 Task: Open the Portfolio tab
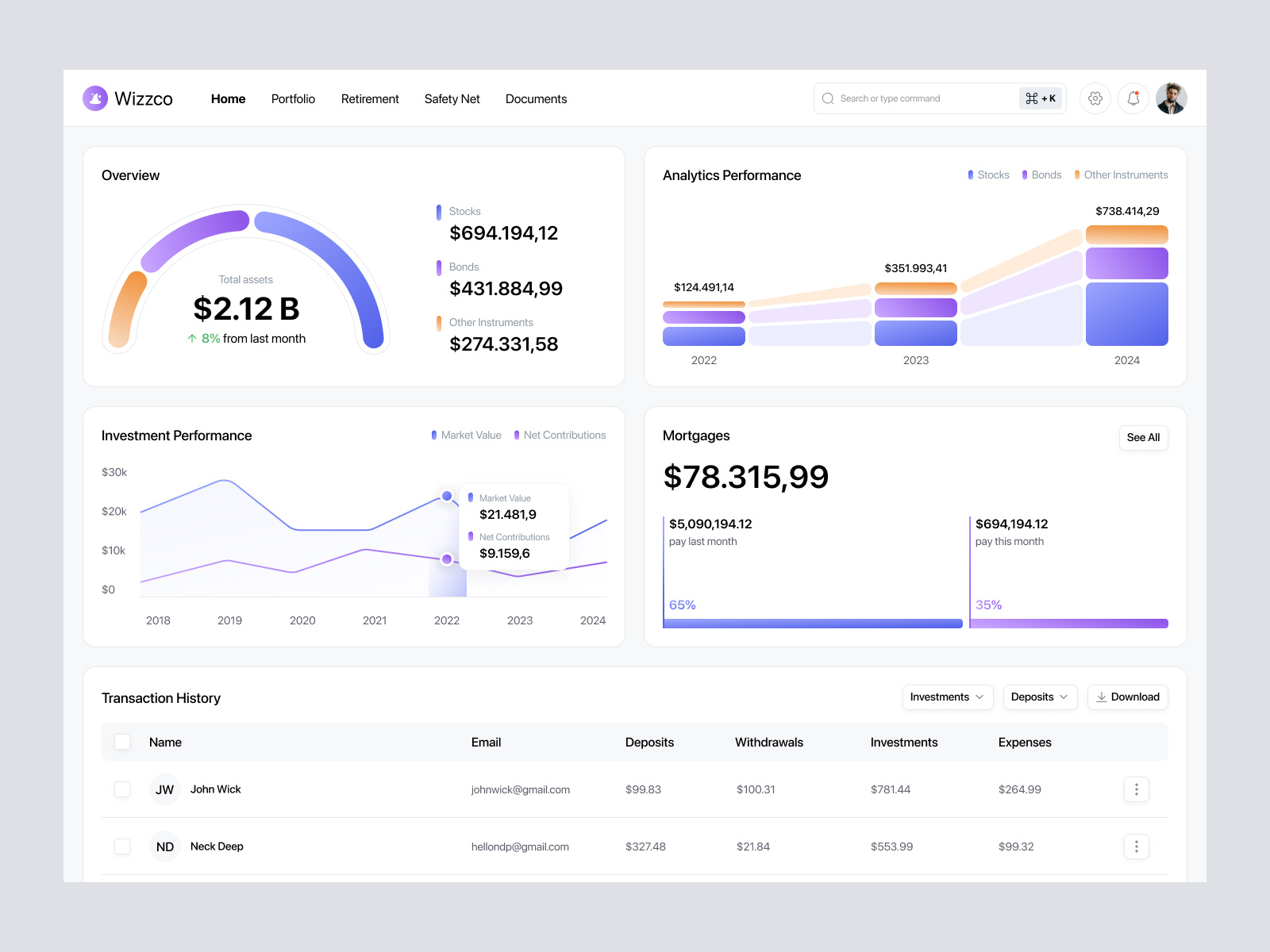293,99
